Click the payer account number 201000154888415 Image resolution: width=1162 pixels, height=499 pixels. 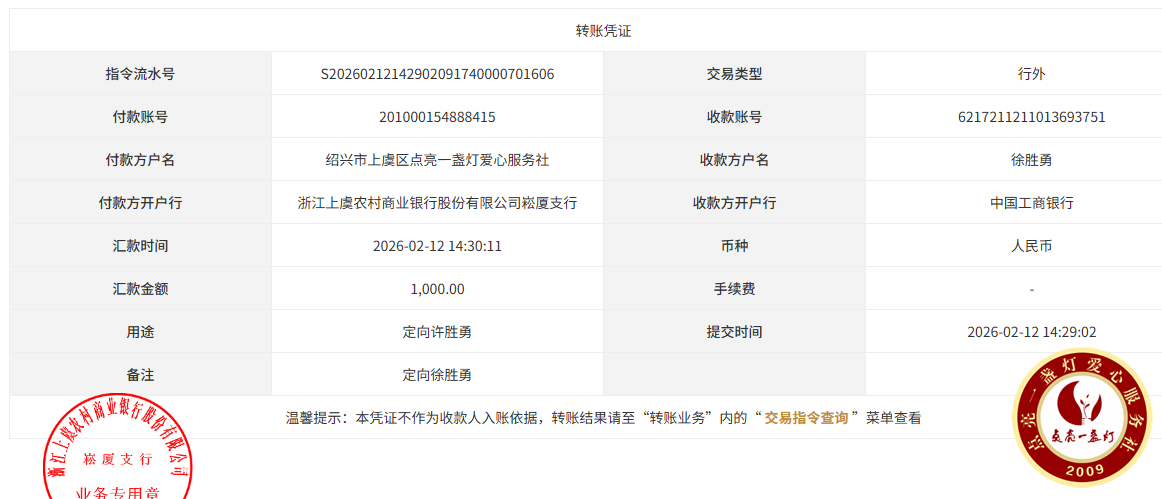click(x=437, y=117)
